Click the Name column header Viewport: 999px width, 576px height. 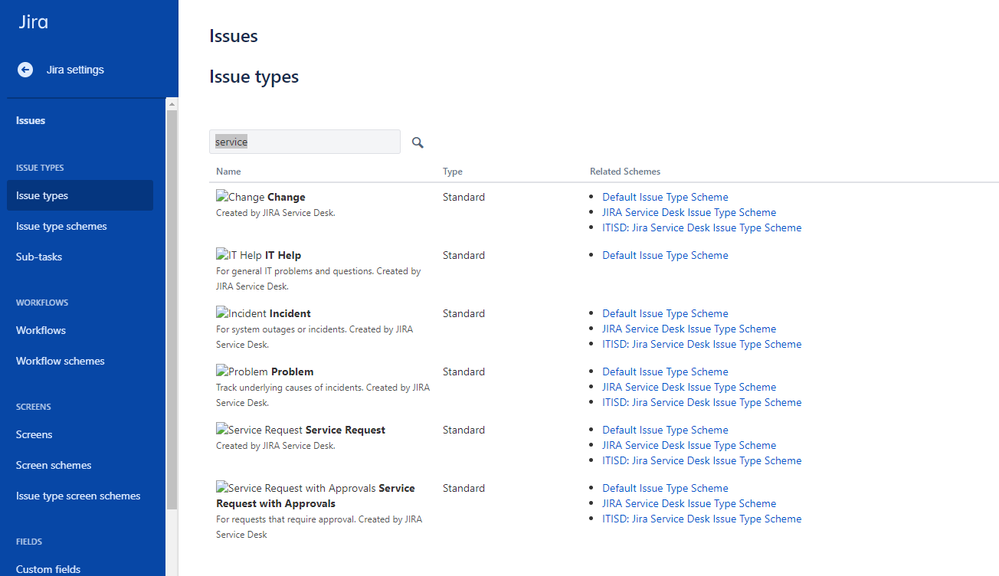tap(228, 171)
